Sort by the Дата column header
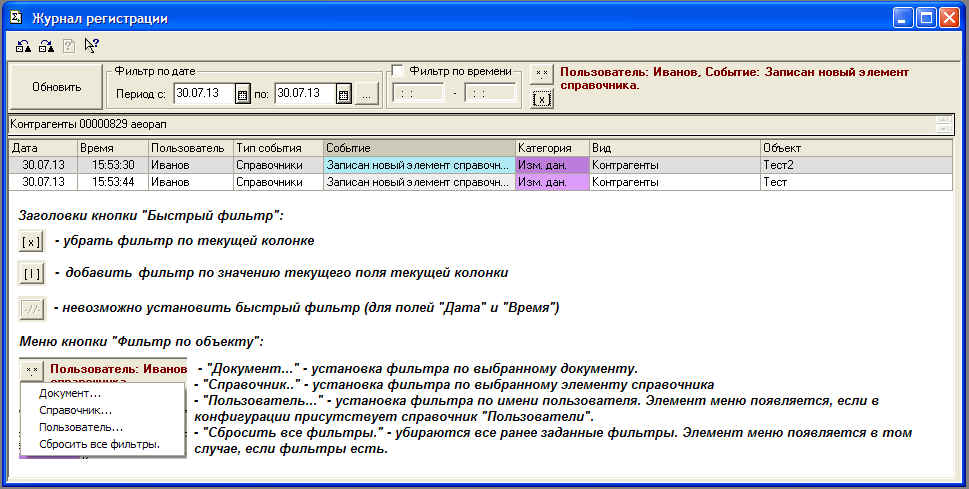The image size is (969, 489). (x=43, y=148)
